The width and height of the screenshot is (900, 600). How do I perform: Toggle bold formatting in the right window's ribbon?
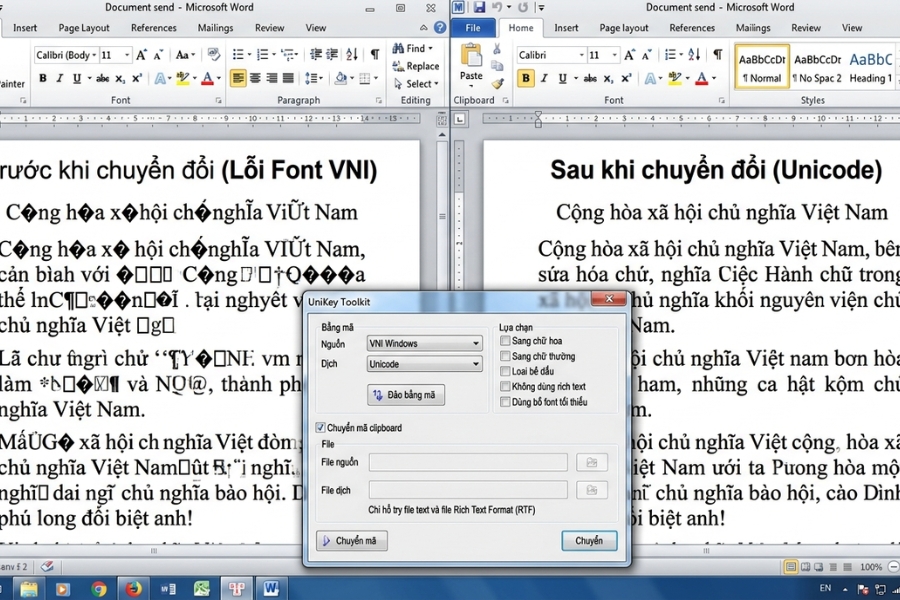tap(525, 77)
